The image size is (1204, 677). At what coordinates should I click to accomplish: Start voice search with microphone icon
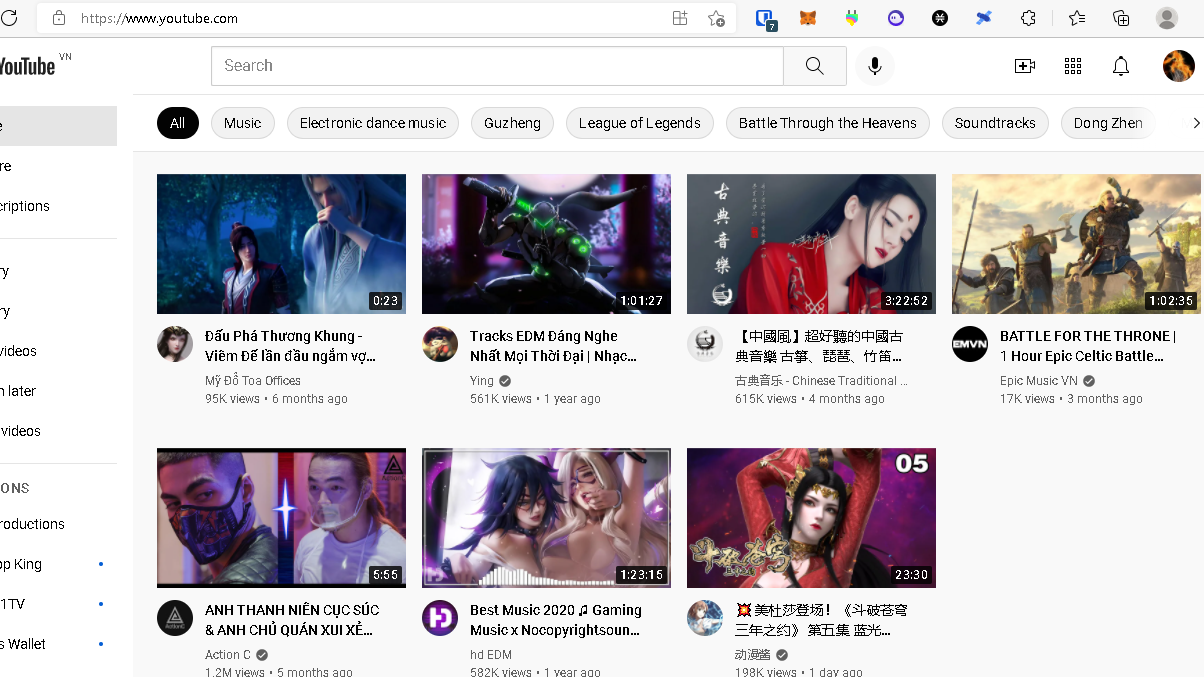[x=875, y=66]
